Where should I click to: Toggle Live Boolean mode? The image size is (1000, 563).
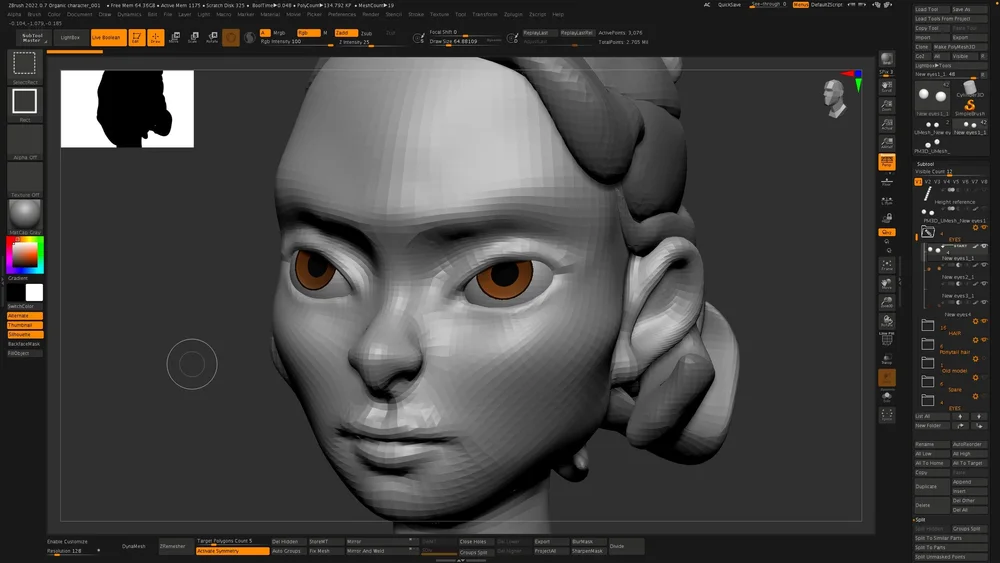108,38
